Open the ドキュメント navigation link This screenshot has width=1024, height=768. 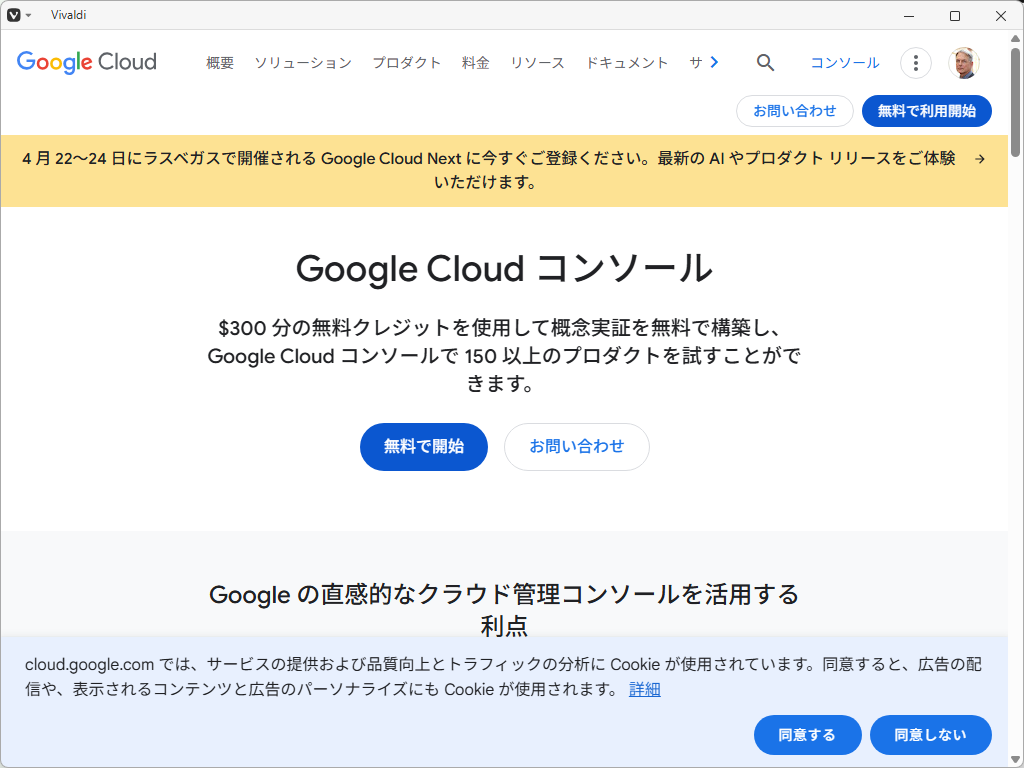point(627,62)
